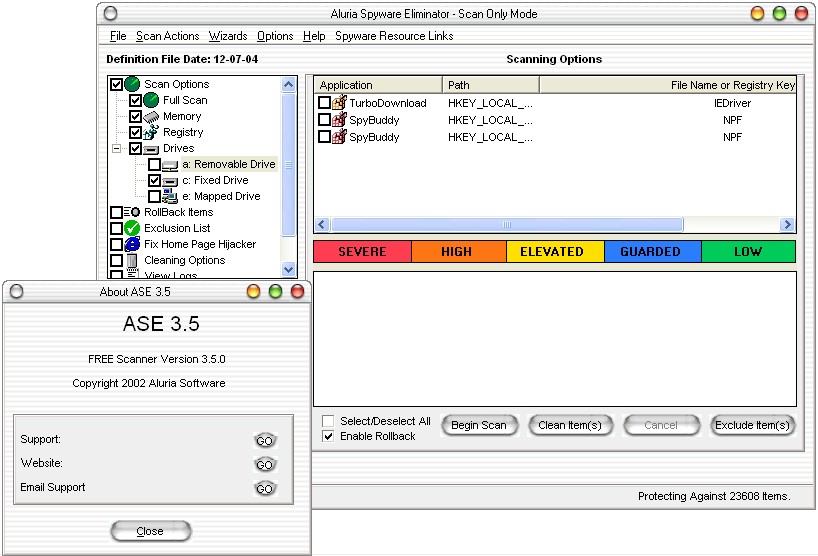818x556 pixels.
Task: Click the Memory chip icon
Action: click(151, 116)
